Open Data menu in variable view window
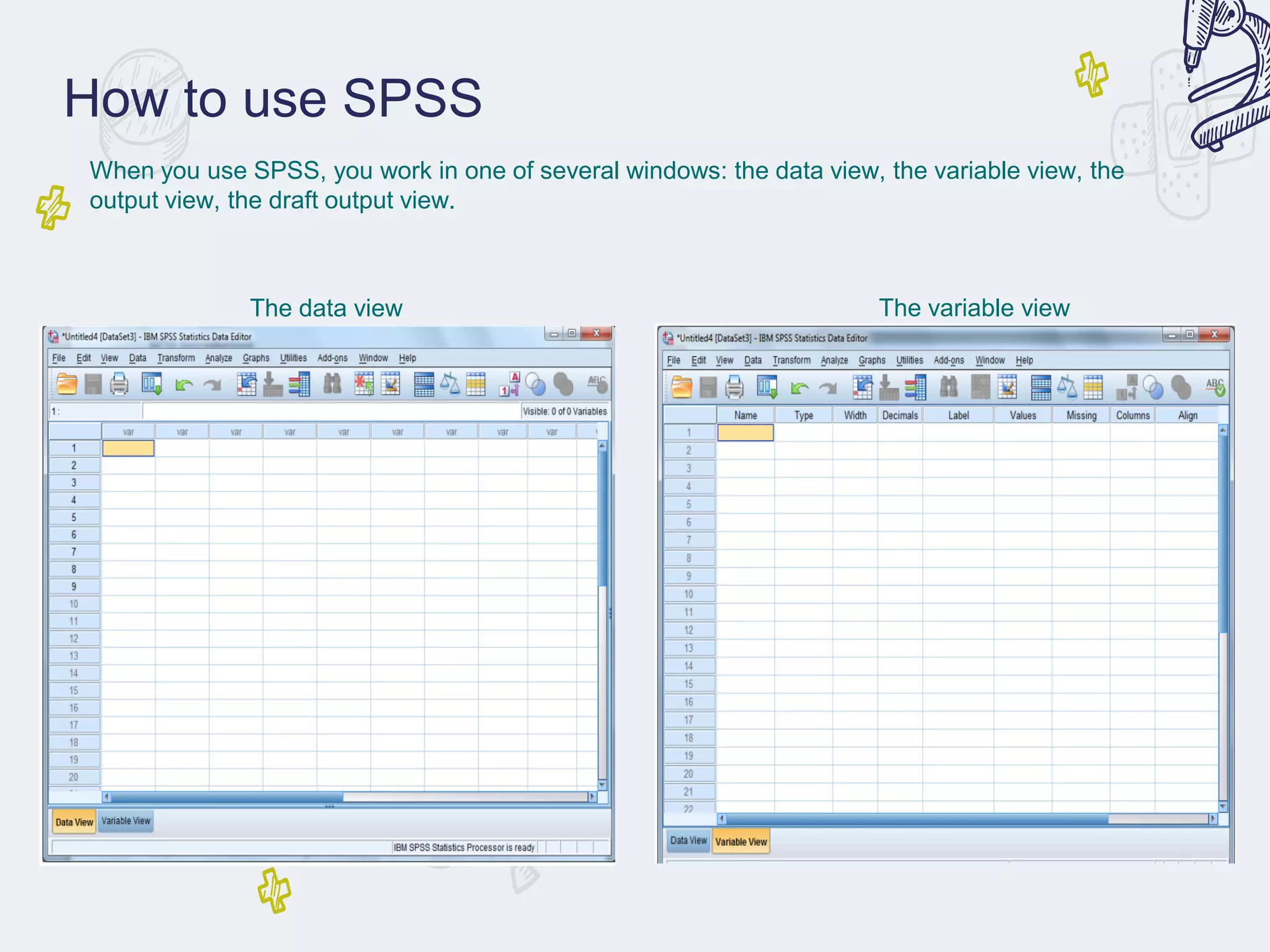Viewport: 1270px width, 952px height. point(753,360)
